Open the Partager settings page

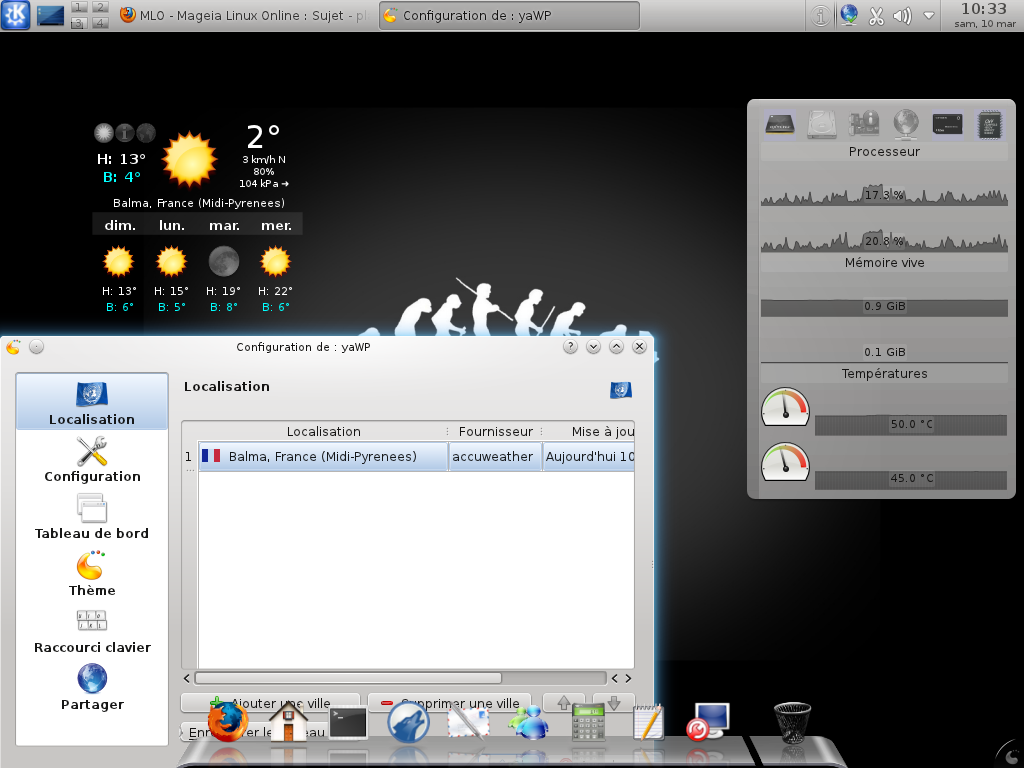click(92, 687)
